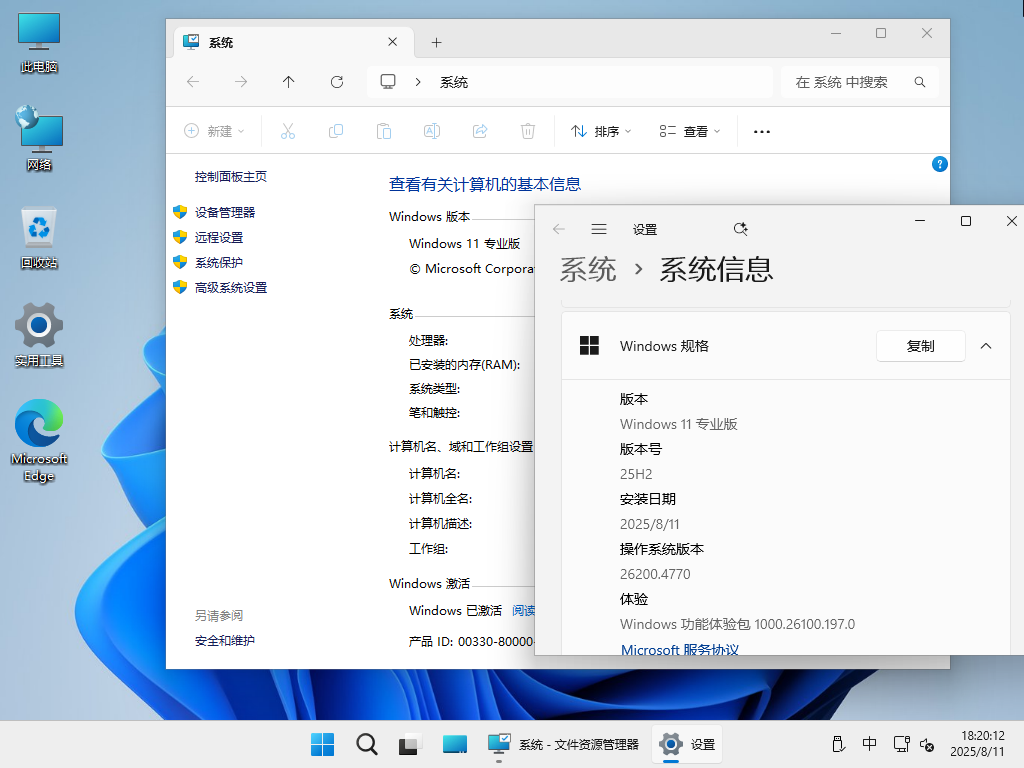Click the Explorer address bar showing 系统

click(x=569, y=82)
